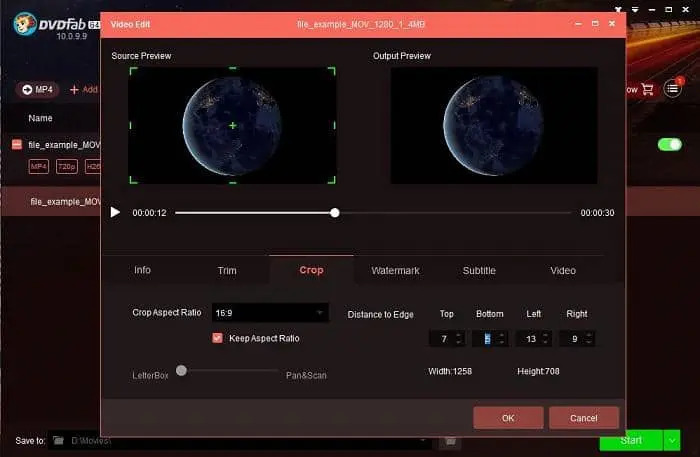Uncheck Keep Aspect Ratio checkbox

[x=217, y=338]
